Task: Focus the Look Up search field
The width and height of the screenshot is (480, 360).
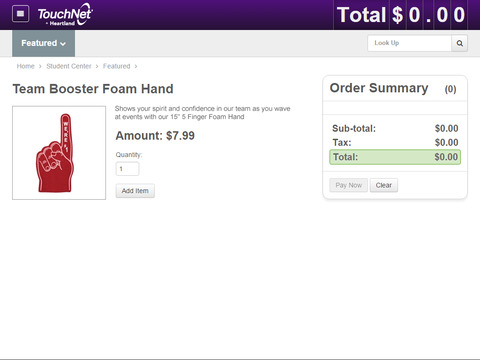Action: point(409,43)
